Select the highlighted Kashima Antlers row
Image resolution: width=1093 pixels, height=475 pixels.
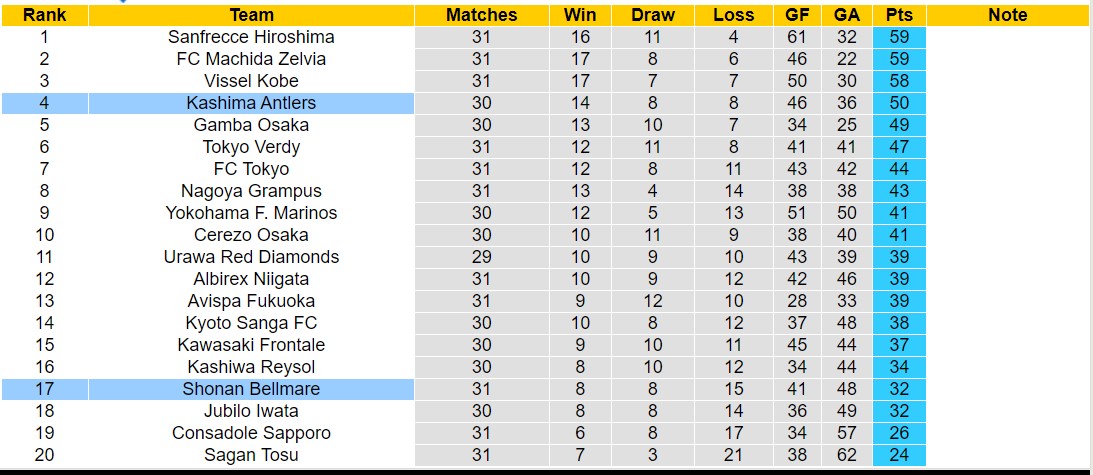[x=251, y=103]
